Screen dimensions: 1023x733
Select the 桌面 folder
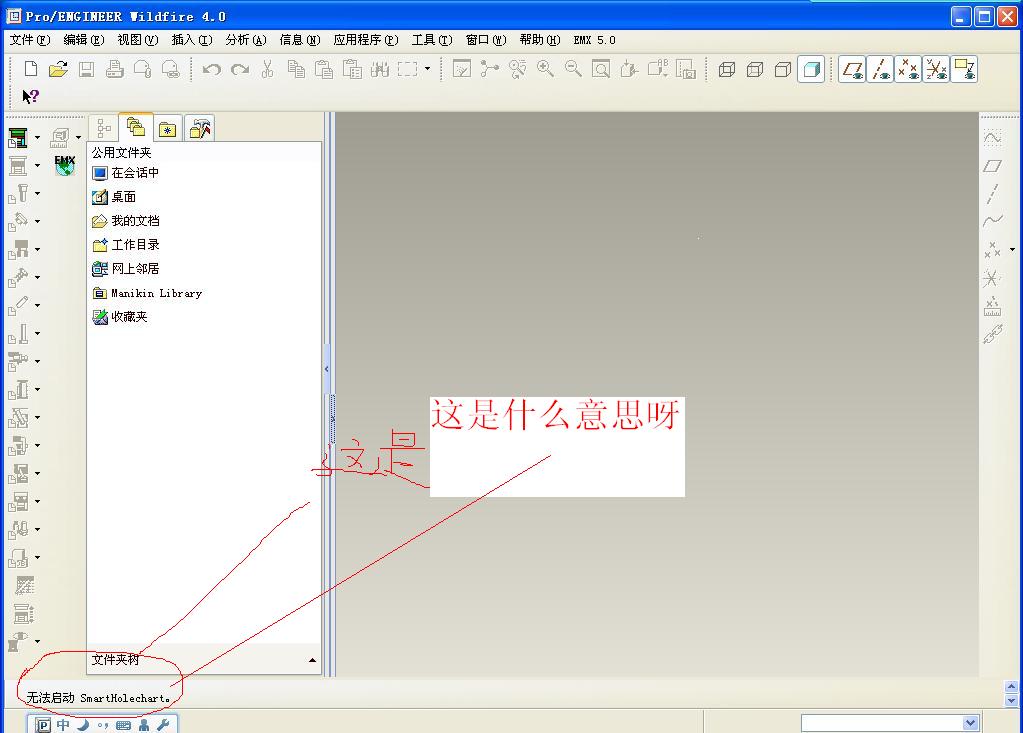[x=114, y=196]
